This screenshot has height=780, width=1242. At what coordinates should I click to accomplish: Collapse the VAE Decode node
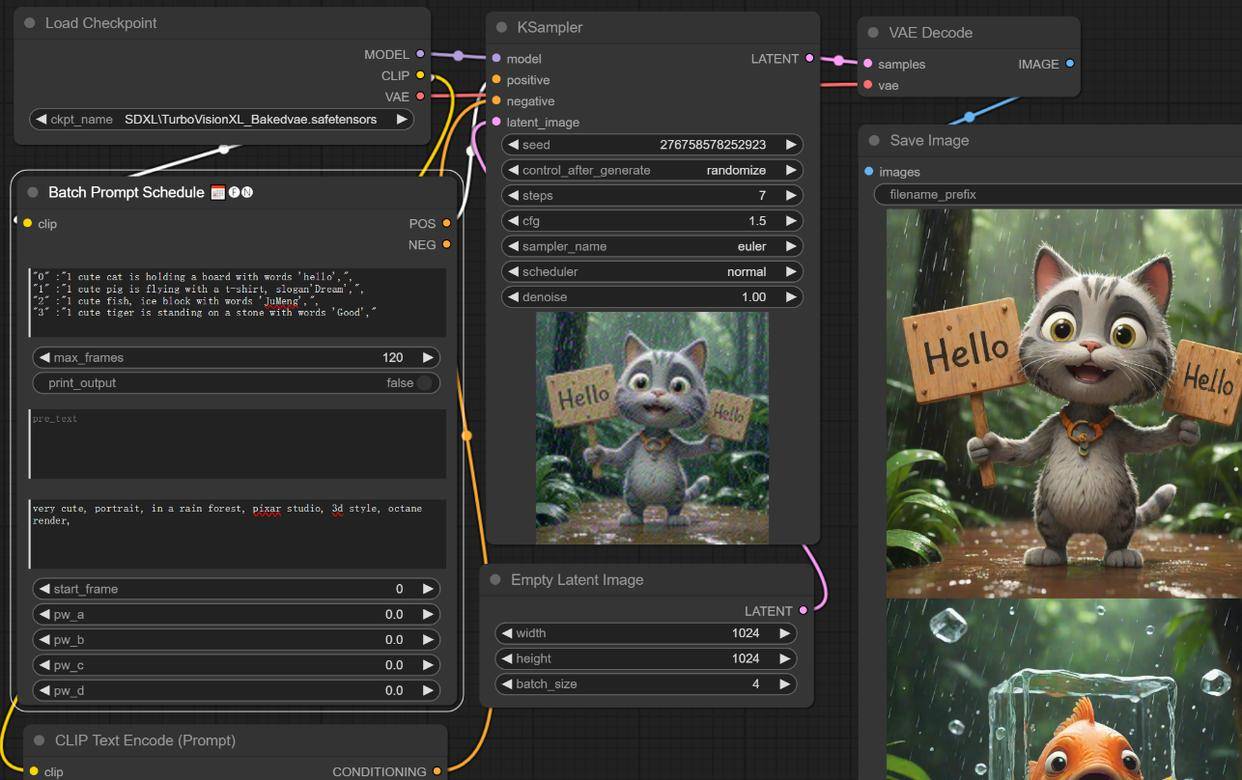click(x=873, y=33)
